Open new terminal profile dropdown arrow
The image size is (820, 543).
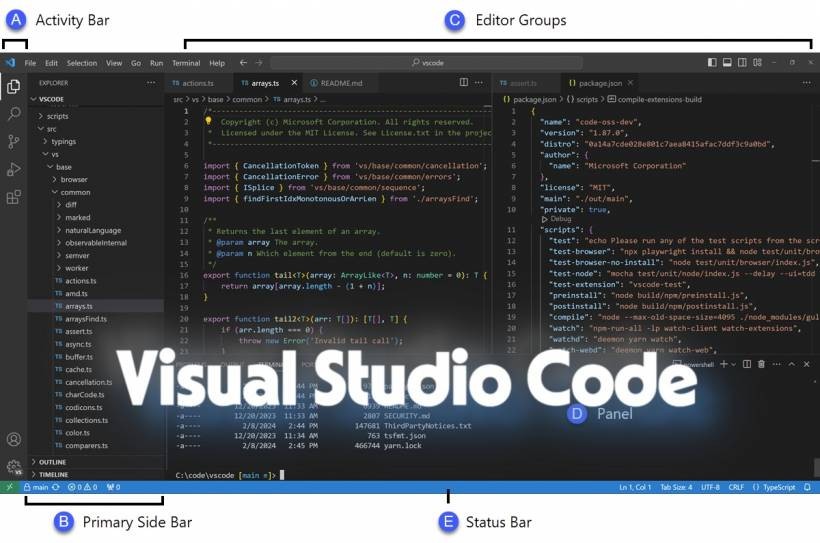pyautogui.click(x=734, y=365)
